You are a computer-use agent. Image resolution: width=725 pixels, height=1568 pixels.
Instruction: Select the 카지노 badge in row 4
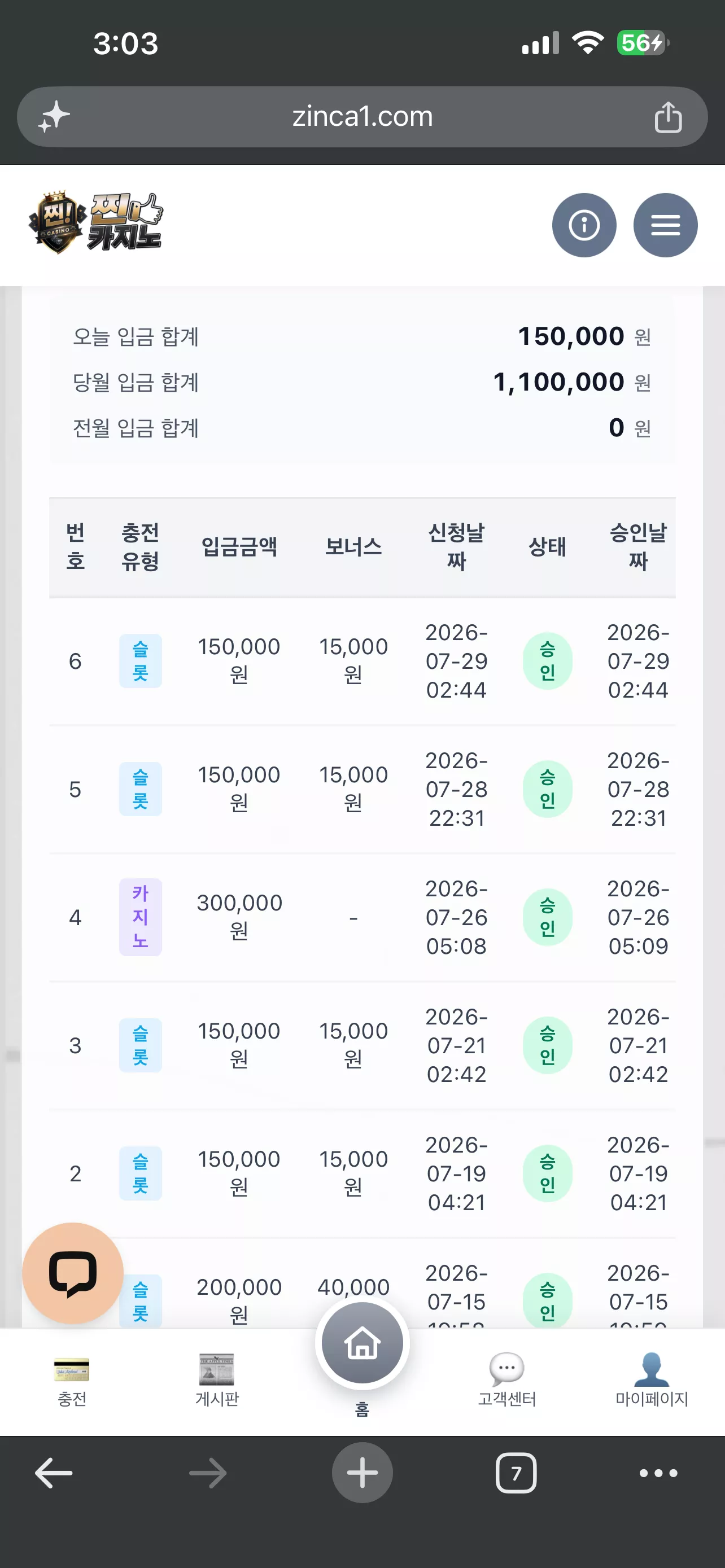coord(141,917)
